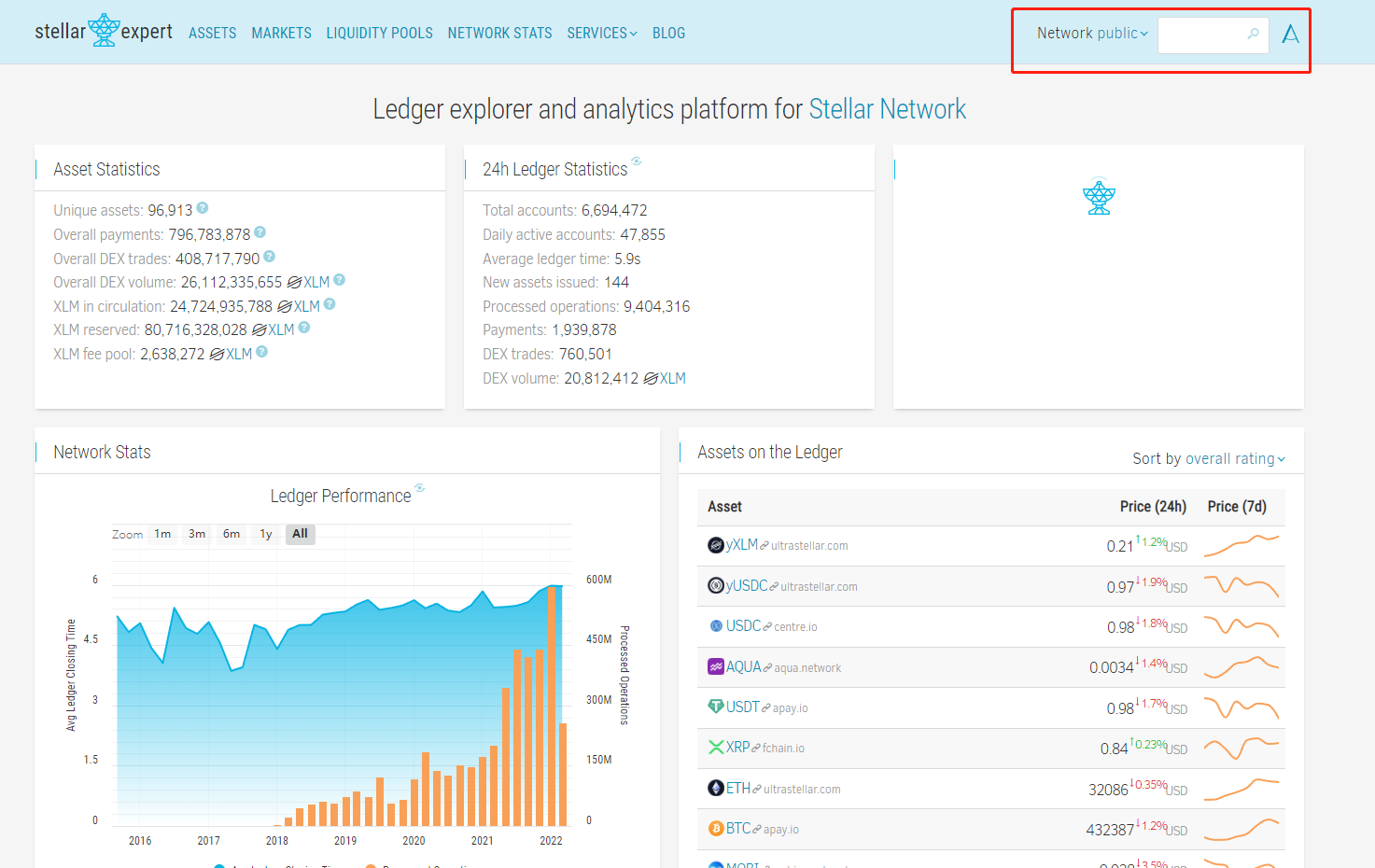Click help icon beside Overall DEX trades
The height and width of the screenshot is (868, 1375).
pyautogui.click(x=269, y=257)
